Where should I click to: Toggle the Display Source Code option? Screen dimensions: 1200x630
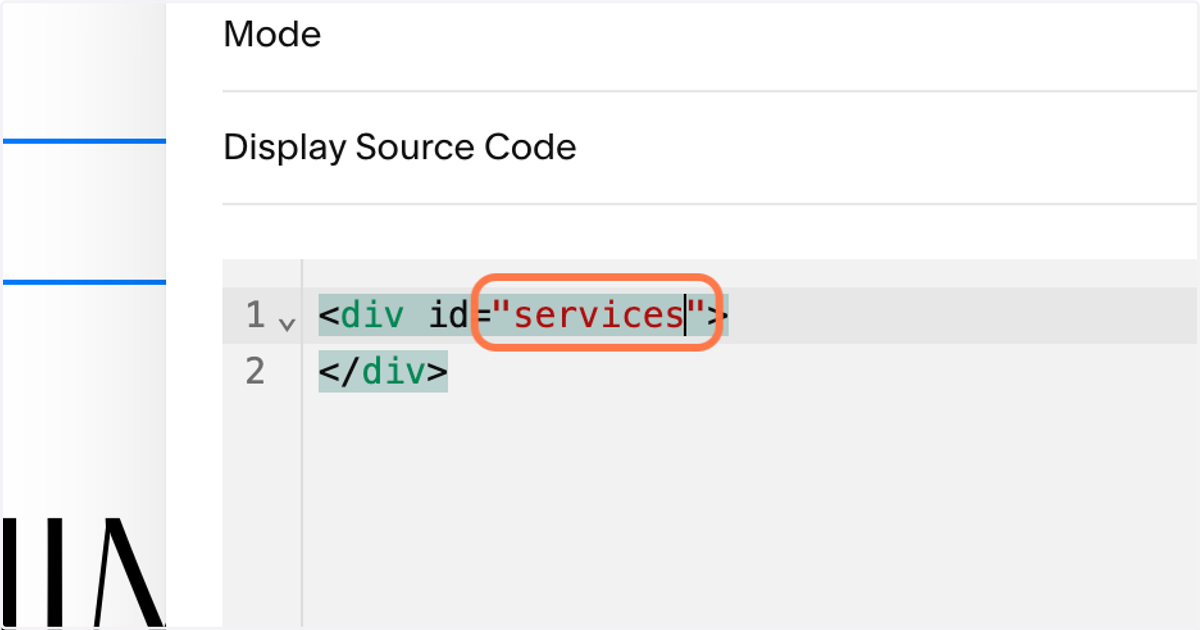tap(710, 148)
